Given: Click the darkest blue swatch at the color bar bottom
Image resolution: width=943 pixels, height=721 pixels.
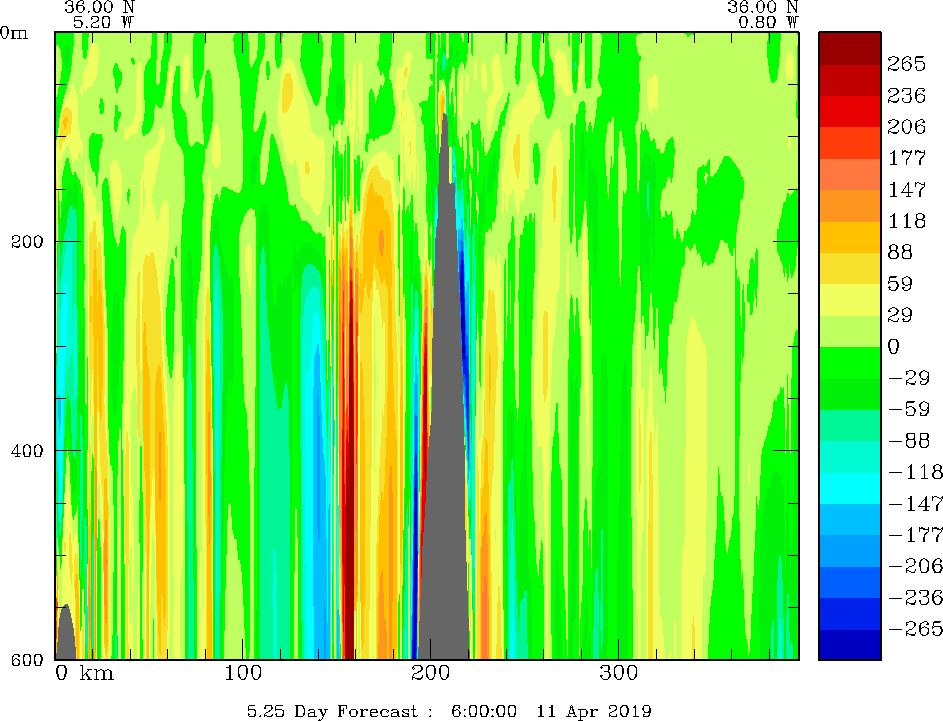Looking at the screenshot, I should tap(849, 644).
